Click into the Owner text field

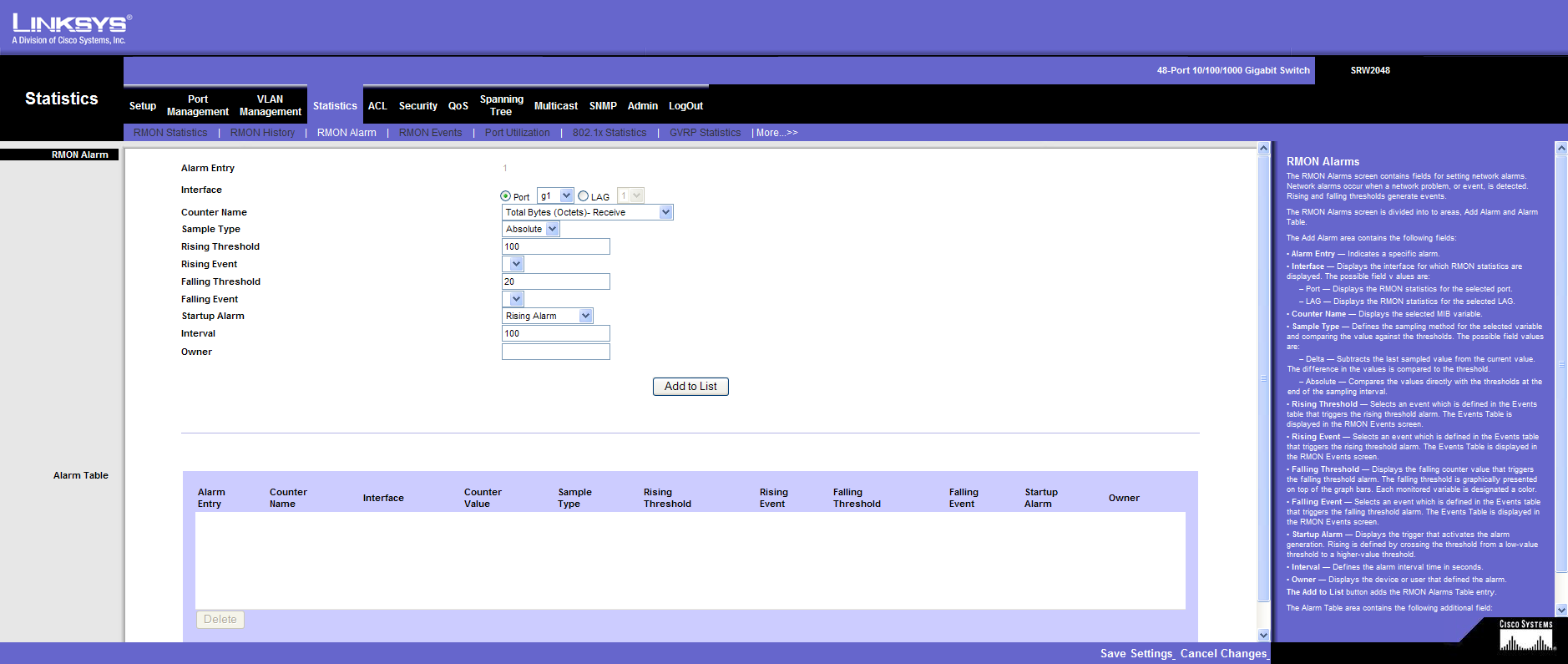tap(555, 352)
